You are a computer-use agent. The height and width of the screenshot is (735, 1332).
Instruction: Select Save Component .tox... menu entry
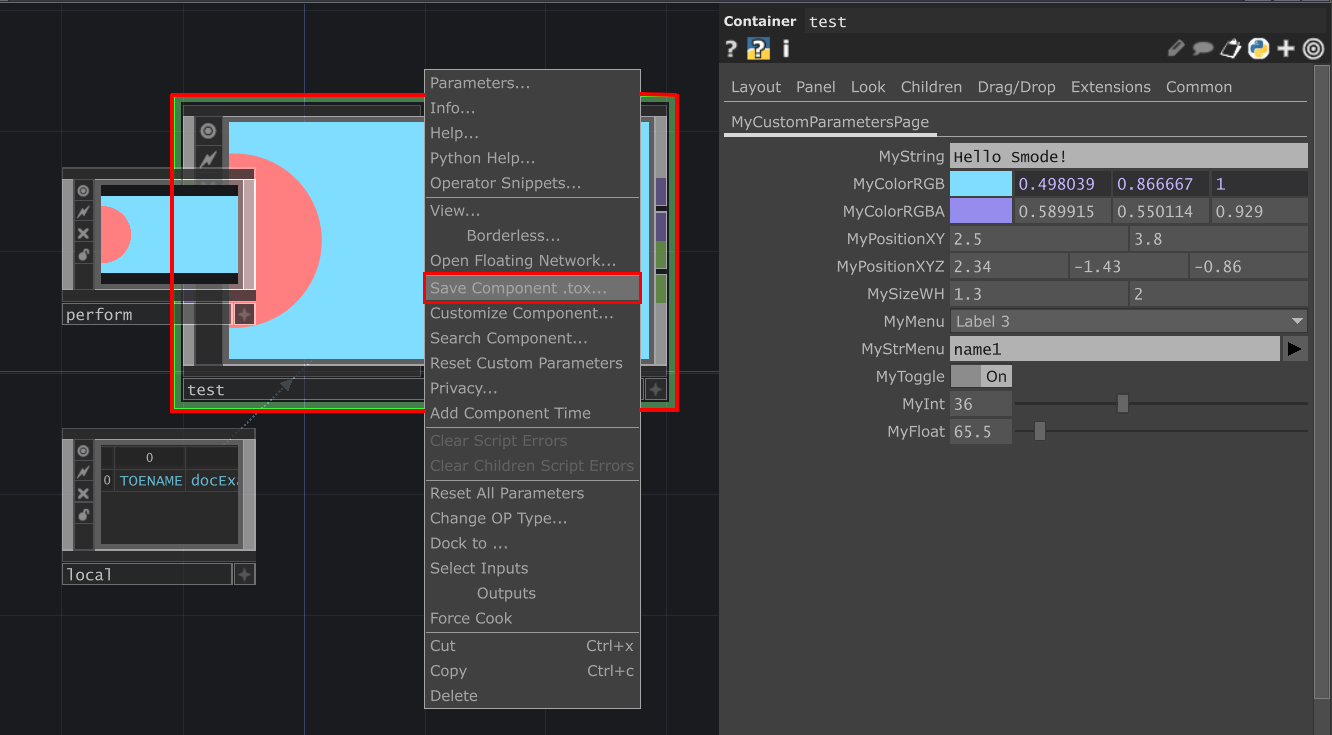532,288
